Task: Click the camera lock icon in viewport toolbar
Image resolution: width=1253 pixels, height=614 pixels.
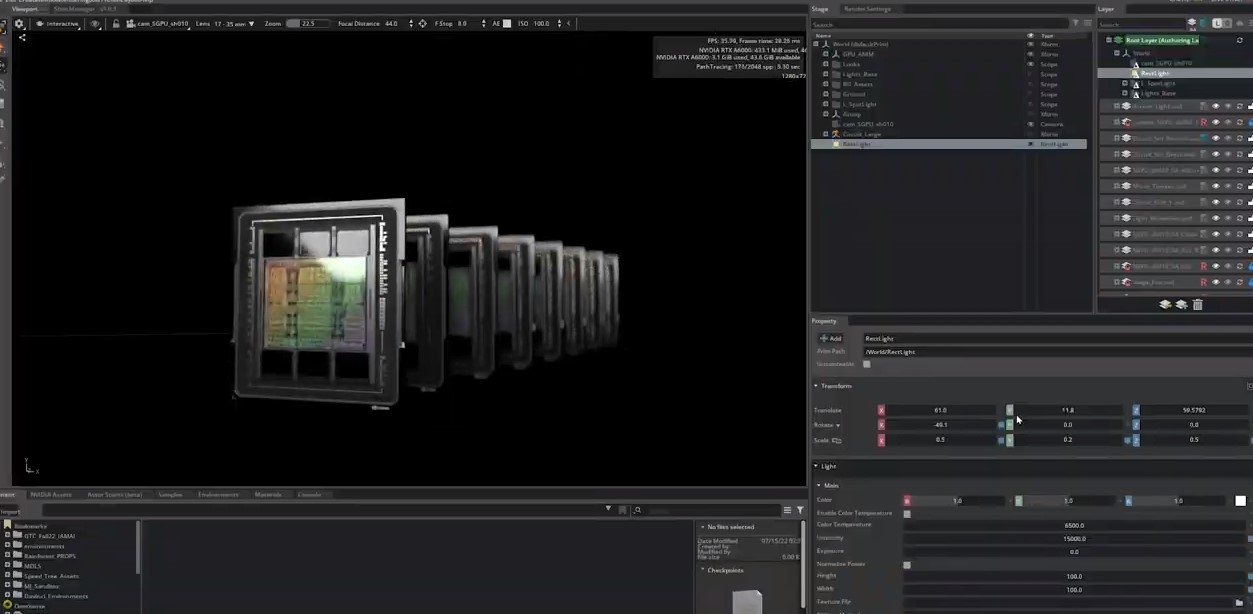Action: tap(117, 23)
